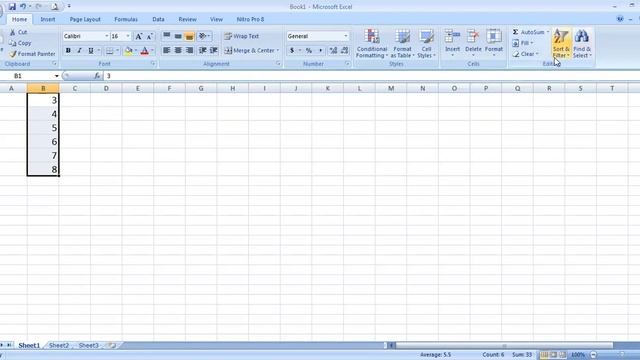The width and height of the screenshot is (640, 360).
Task: Click the Shrink Font icon
Action: 149,36
